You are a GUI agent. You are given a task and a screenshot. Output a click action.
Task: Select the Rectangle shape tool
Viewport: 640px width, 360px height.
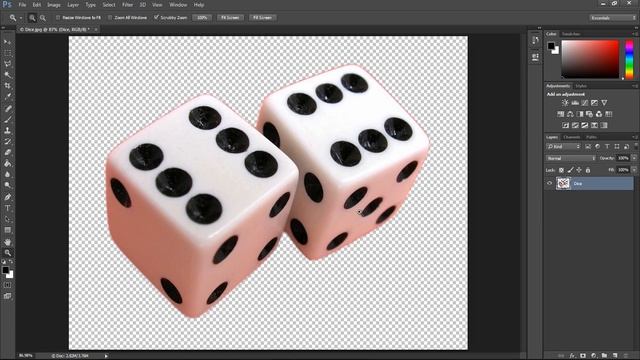click(7, 230)
